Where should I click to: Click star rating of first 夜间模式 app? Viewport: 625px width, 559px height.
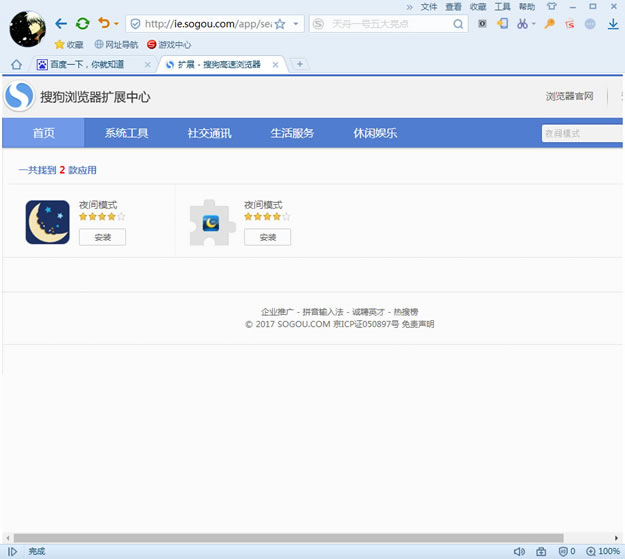(x=102, y=217)
